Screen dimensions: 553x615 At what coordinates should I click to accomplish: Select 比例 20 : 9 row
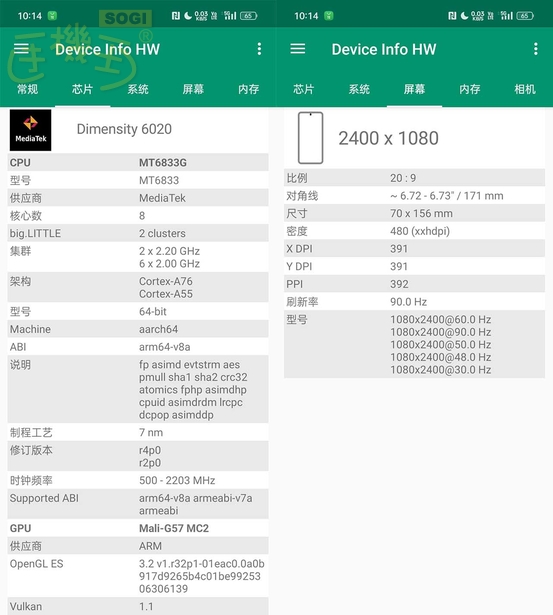click(415, 178)
